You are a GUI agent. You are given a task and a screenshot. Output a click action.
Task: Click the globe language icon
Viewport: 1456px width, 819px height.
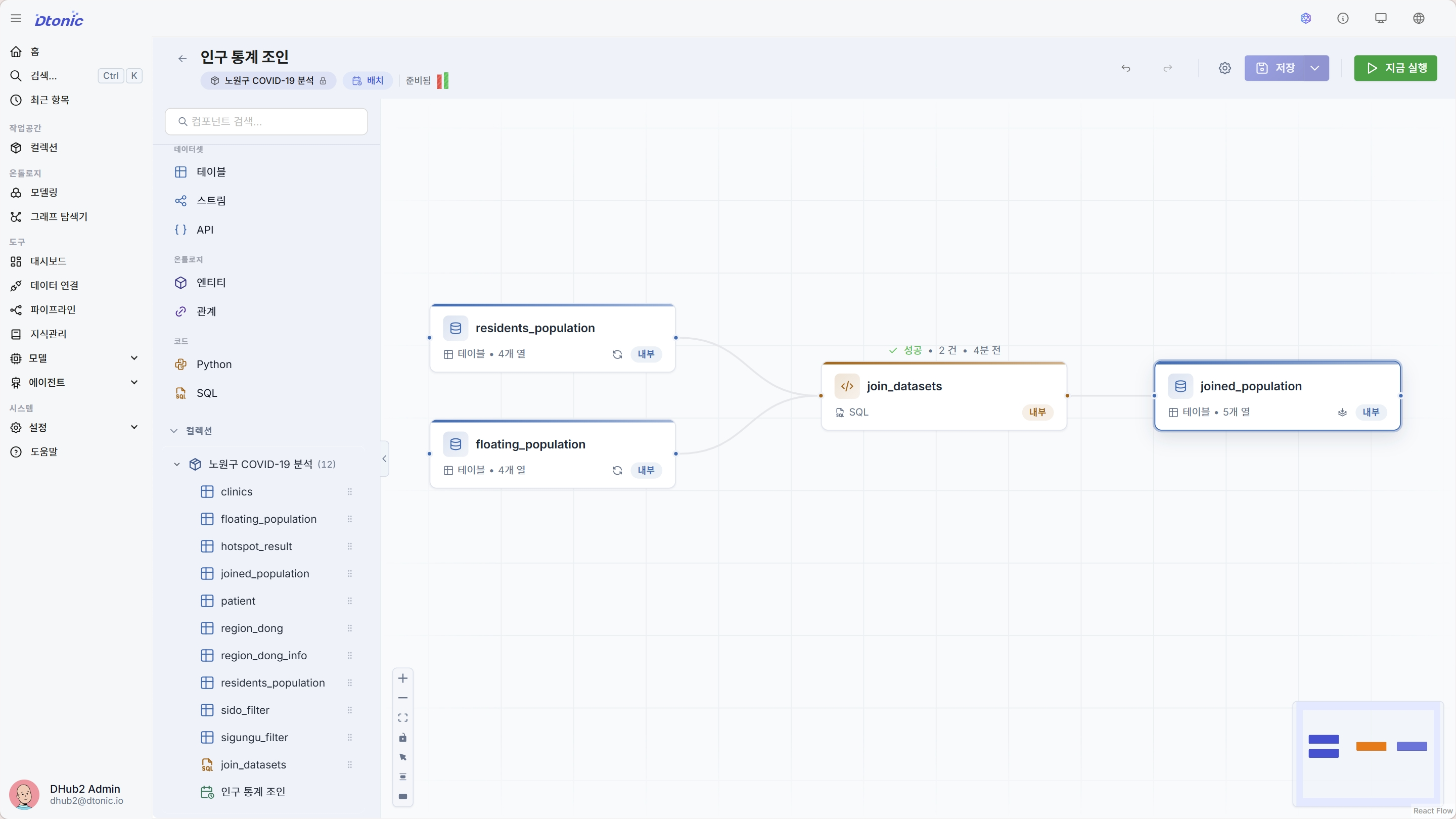click(1419, 19)
